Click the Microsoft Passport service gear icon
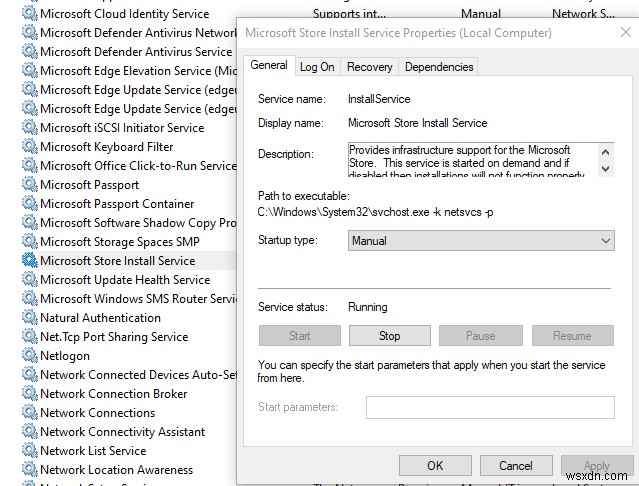The image size is (639, 486). point(29,185)
